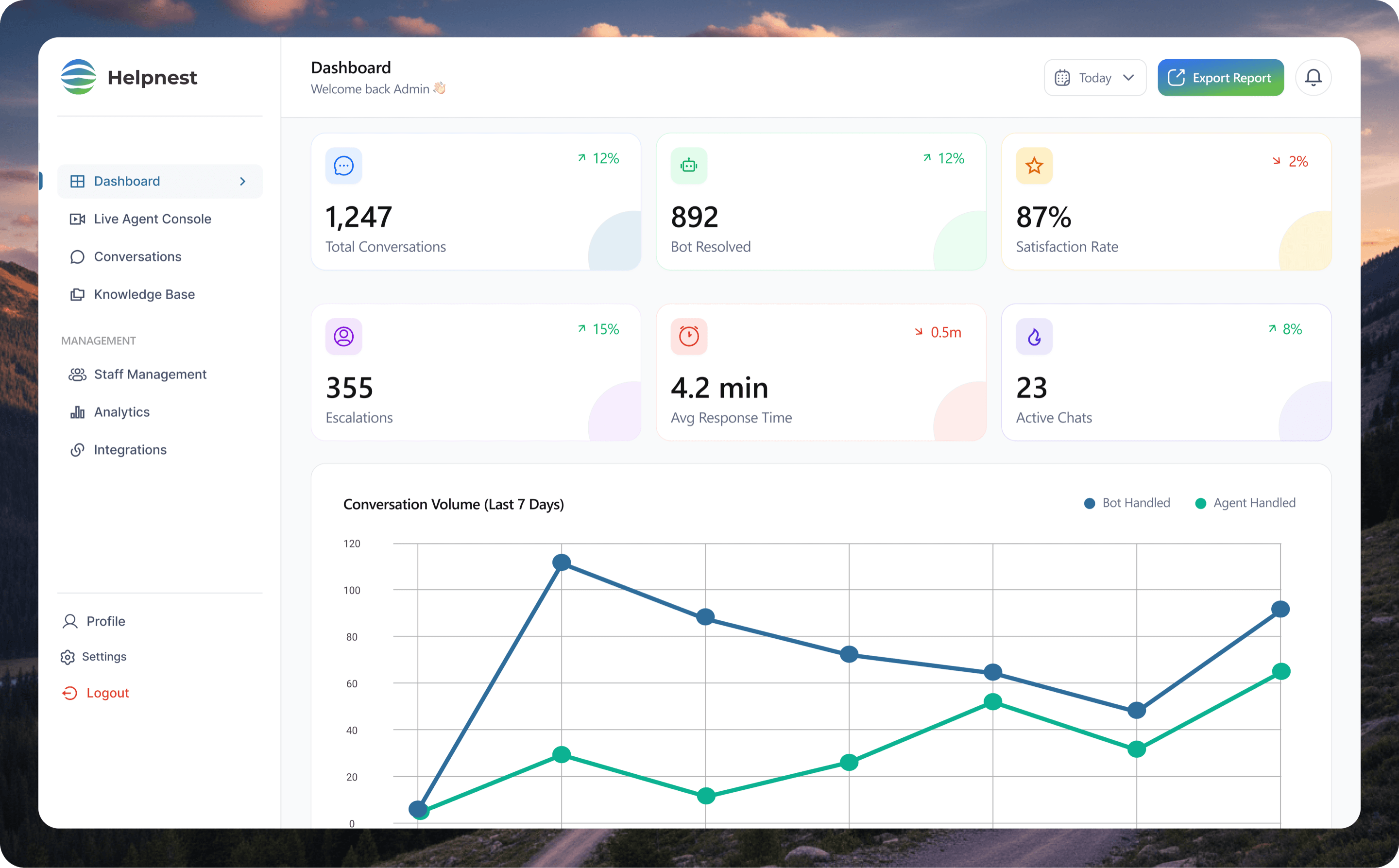Open Profile from the sidebar
The height and width of the screenshot is (868, 1399).
(94, 621)
